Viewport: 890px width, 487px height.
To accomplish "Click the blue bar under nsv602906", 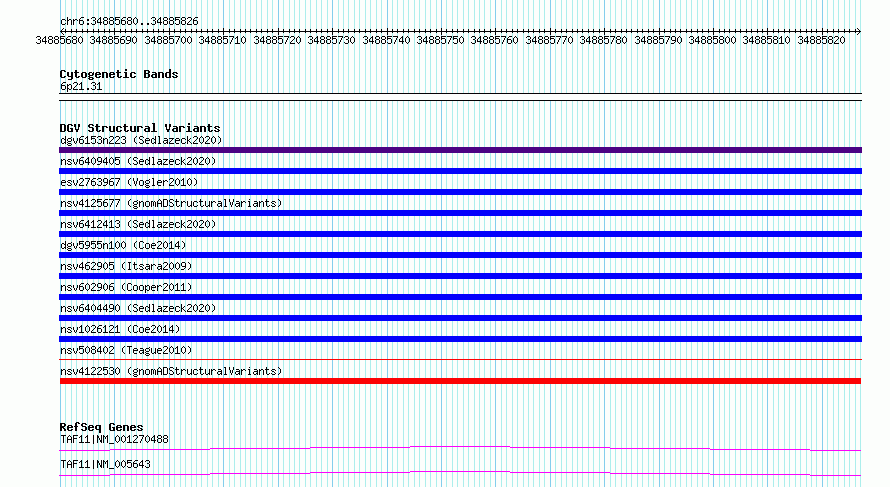I will click(x=460, y=297).
